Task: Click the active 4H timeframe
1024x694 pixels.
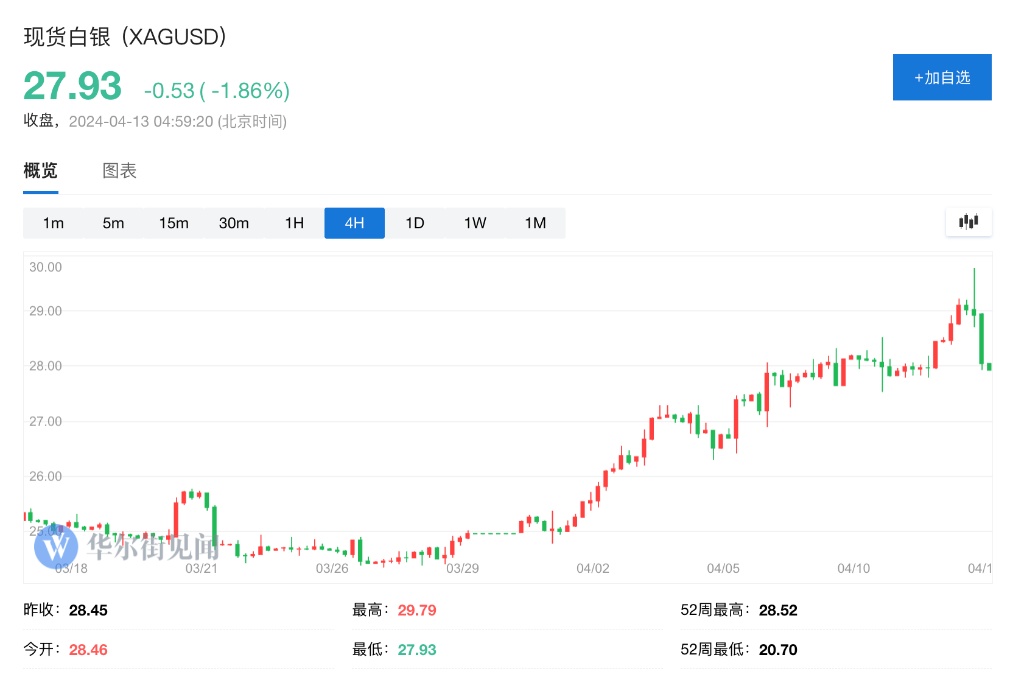Action: click(354, 223)
